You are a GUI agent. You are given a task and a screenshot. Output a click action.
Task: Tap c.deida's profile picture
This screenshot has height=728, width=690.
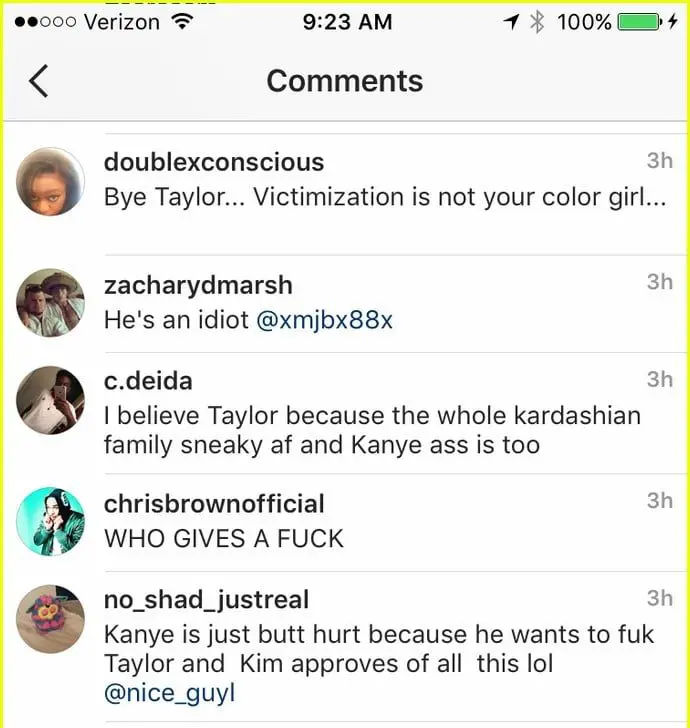point(51,400)
